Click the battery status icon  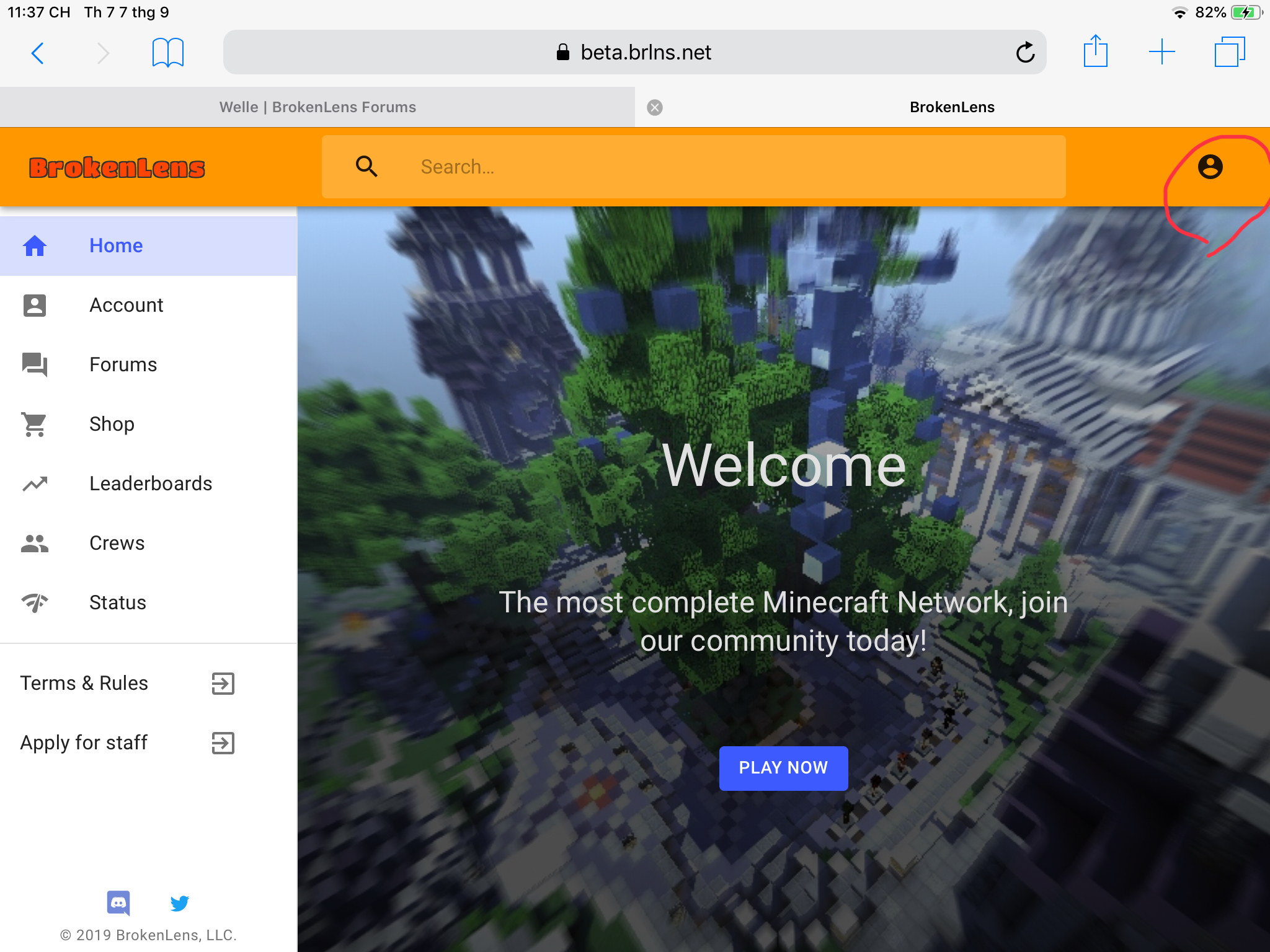[1246, 12]
